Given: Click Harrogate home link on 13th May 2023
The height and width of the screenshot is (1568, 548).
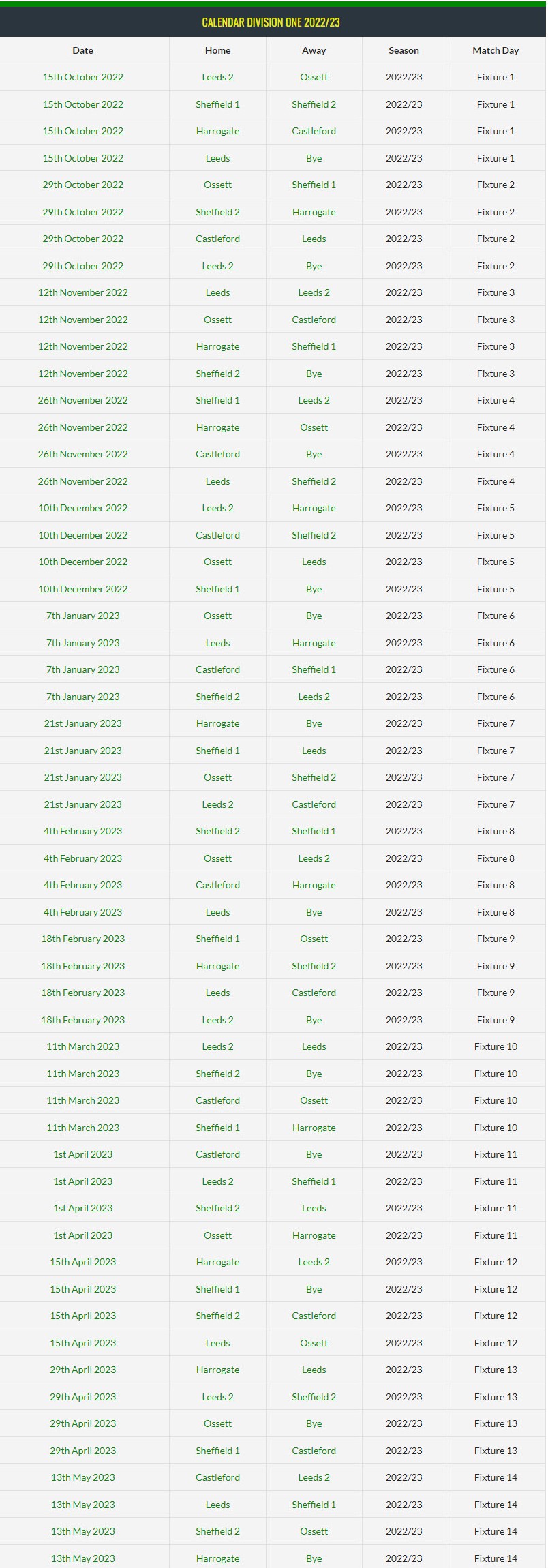Looking at the screenshot, I should click(x=217, y=1558).
